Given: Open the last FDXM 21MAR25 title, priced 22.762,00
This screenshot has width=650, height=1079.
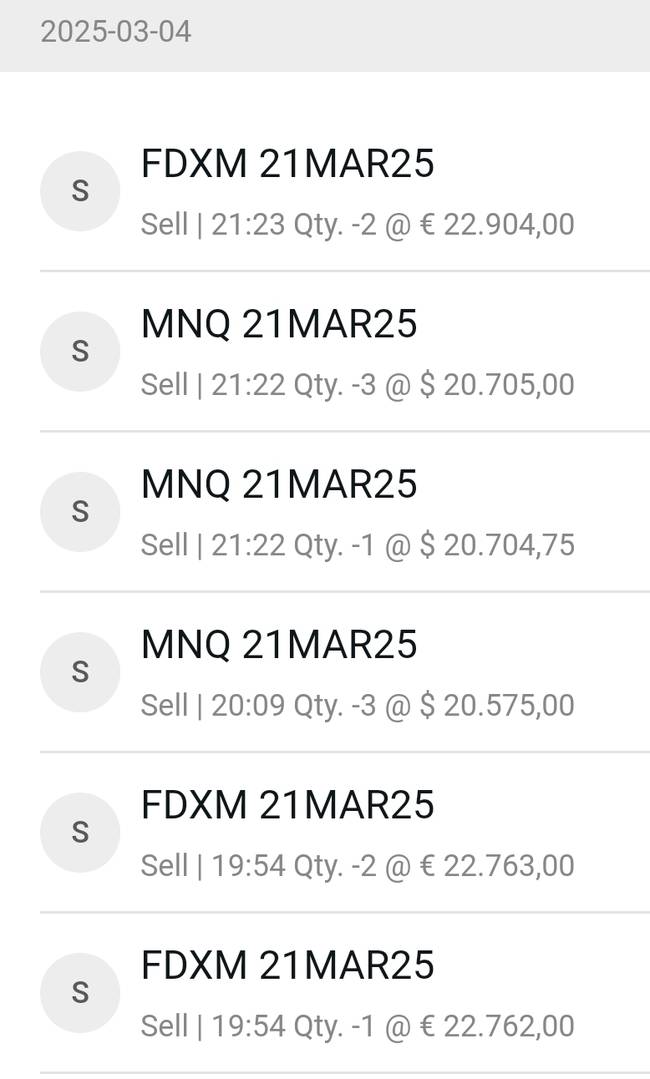Looking at the screenshot, I should coord(288,966).
